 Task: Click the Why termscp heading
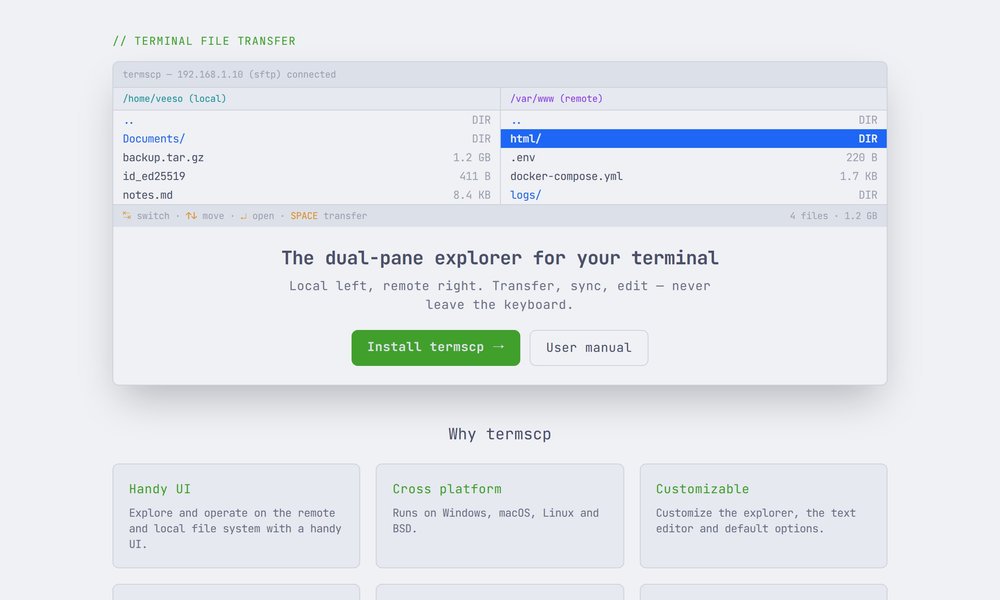500,434
